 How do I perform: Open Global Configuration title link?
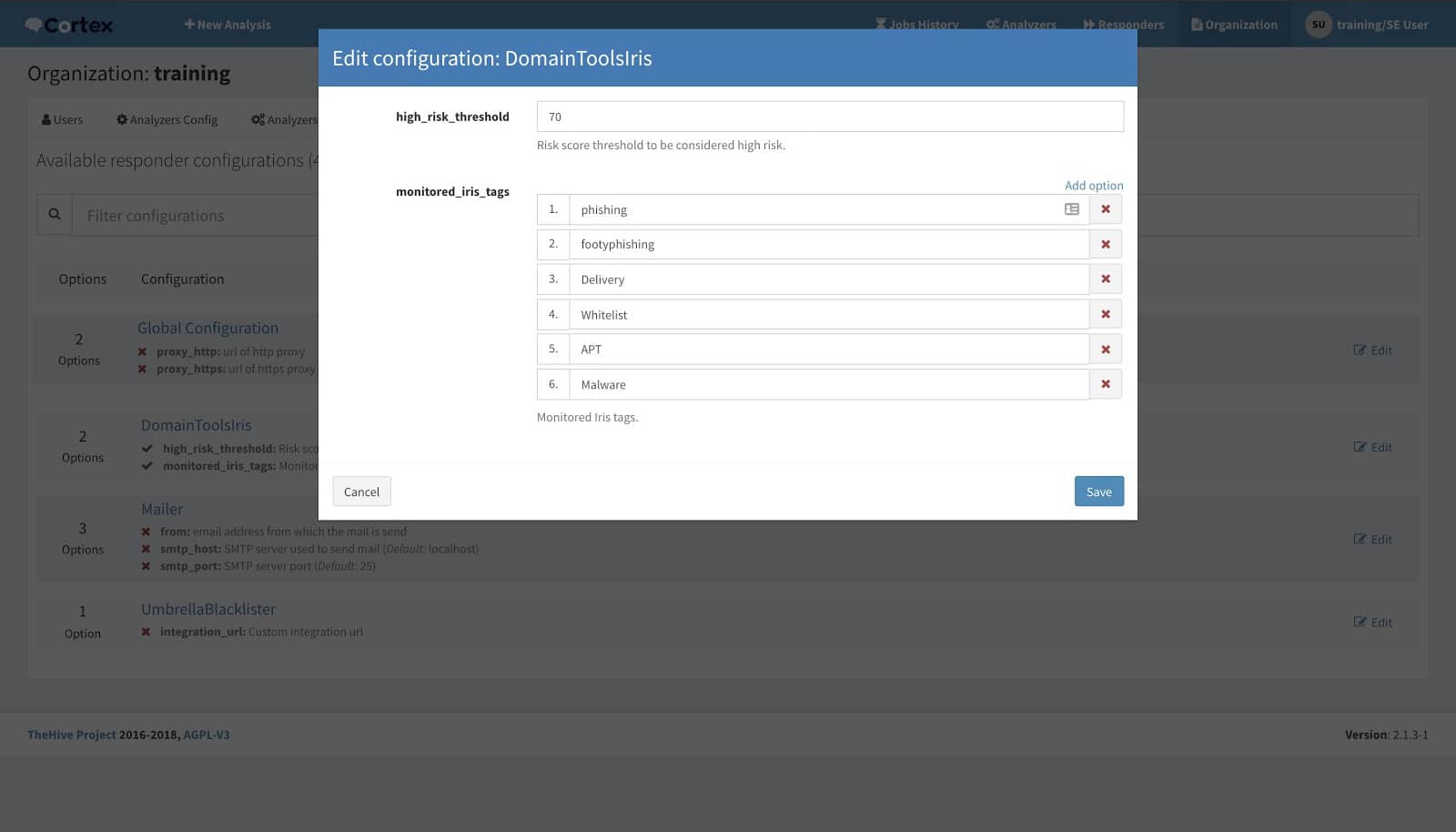click(x=207, y=328)
